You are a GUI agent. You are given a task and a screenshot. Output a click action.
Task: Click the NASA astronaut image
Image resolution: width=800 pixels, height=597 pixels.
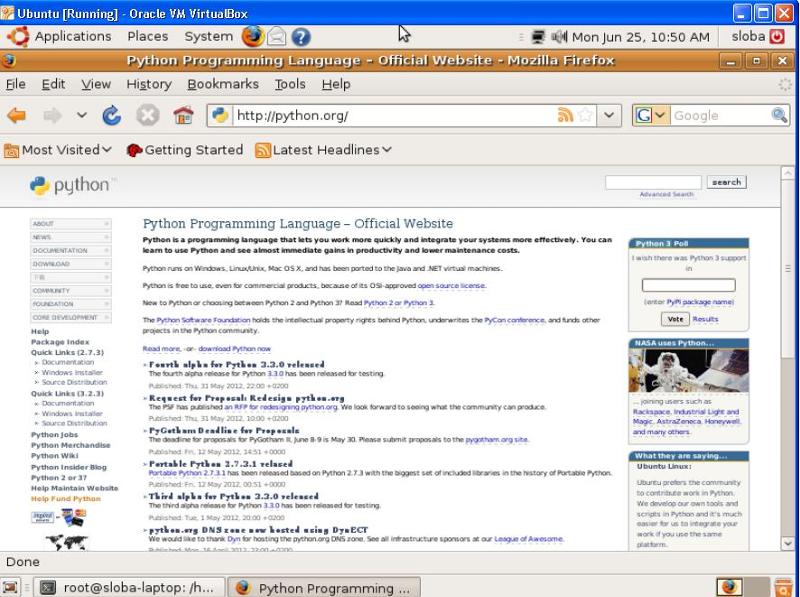click(688, 371)
